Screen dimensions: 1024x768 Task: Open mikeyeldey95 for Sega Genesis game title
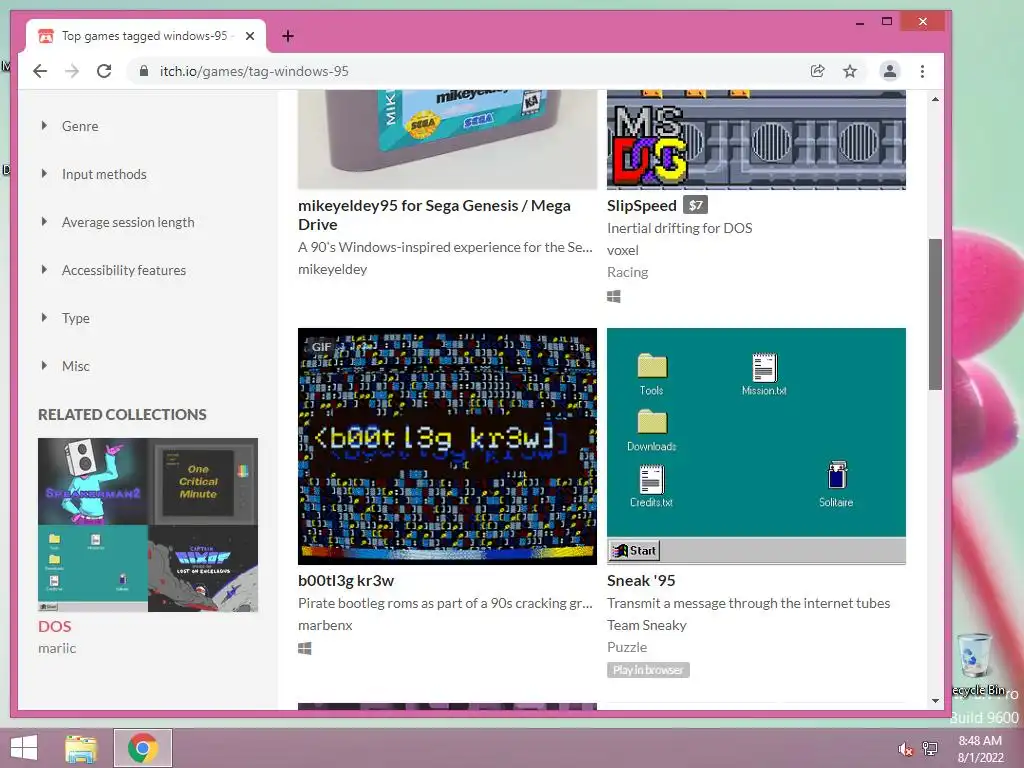pos(434,215)
